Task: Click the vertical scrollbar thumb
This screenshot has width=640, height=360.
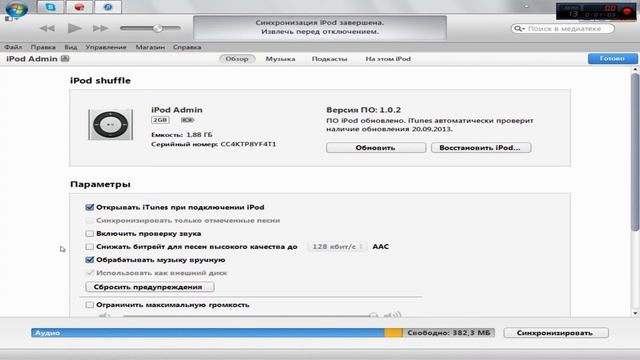Action: [635, 153]
